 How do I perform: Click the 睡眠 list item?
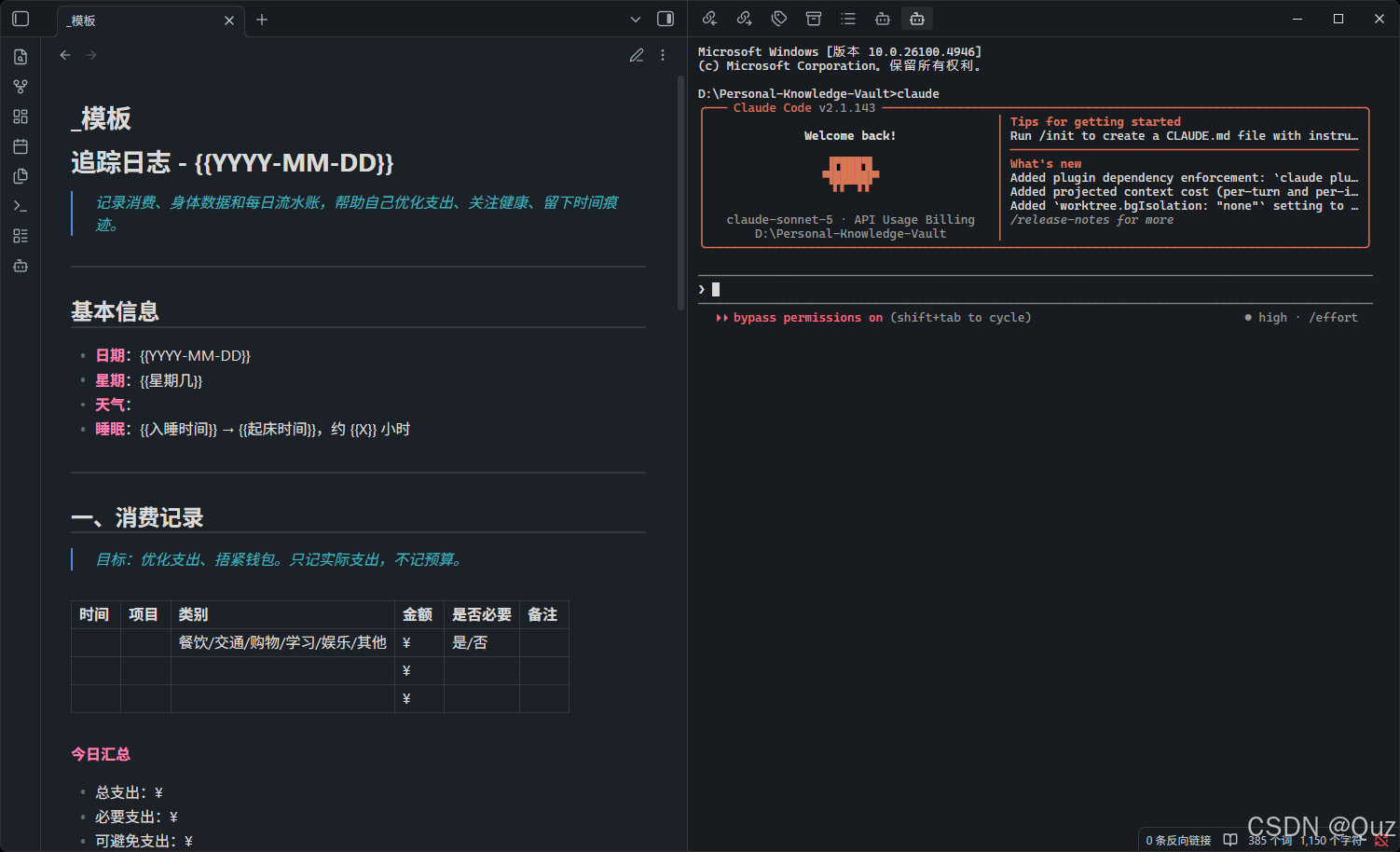pos(253,429)
